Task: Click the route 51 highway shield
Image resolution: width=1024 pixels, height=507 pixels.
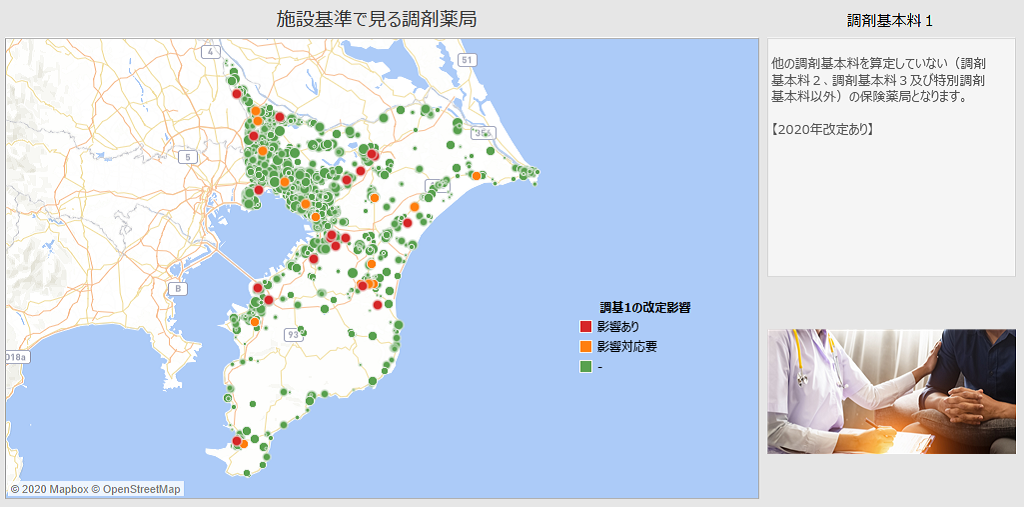Action: point(466,61)
